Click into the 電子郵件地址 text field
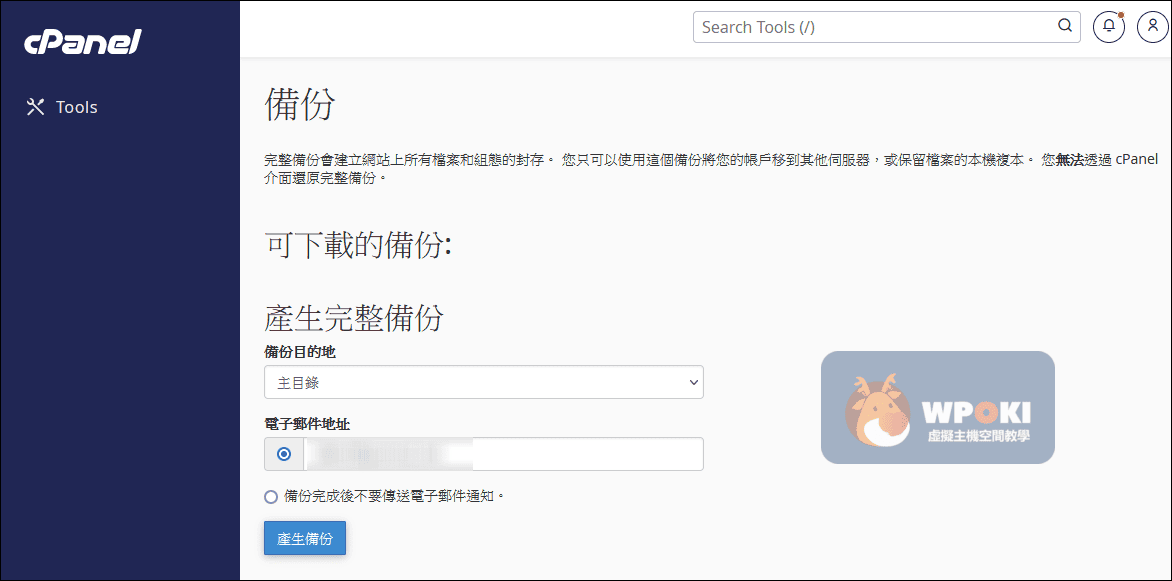The height and width of the screenshot is (581, 1172). tap(502, 454)
